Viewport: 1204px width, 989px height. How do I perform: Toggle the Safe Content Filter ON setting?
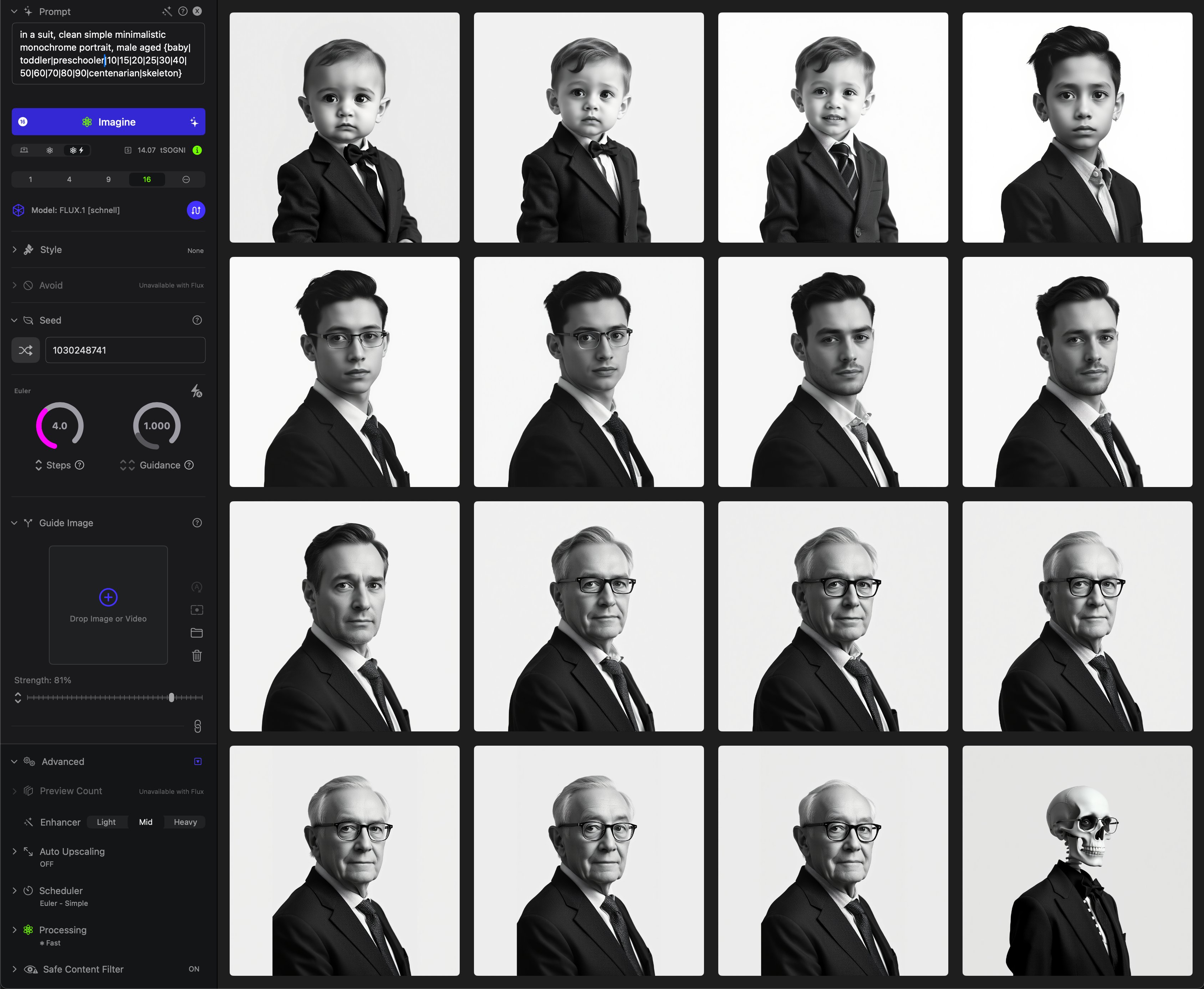click(194, 969)
